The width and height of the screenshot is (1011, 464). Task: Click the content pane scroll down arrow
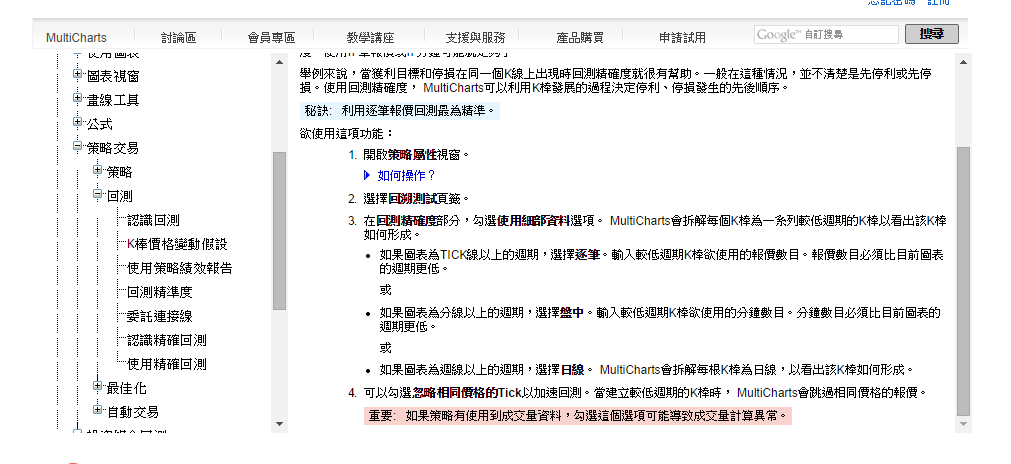tap(963, 423)
